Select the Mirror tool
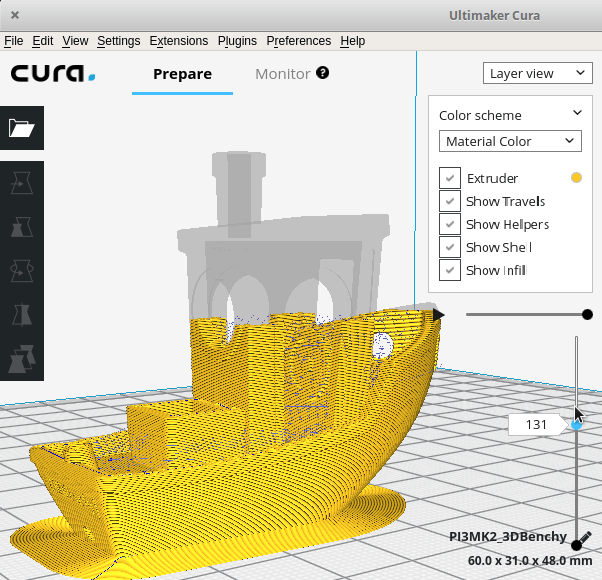This screenshot has height=580, width=602. point(21,314)
